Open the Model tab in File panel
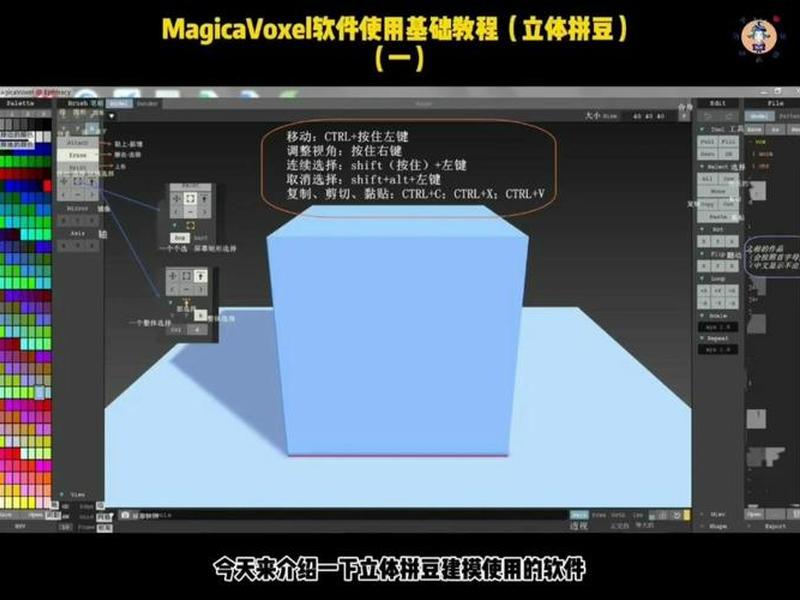 click(759, 116)
